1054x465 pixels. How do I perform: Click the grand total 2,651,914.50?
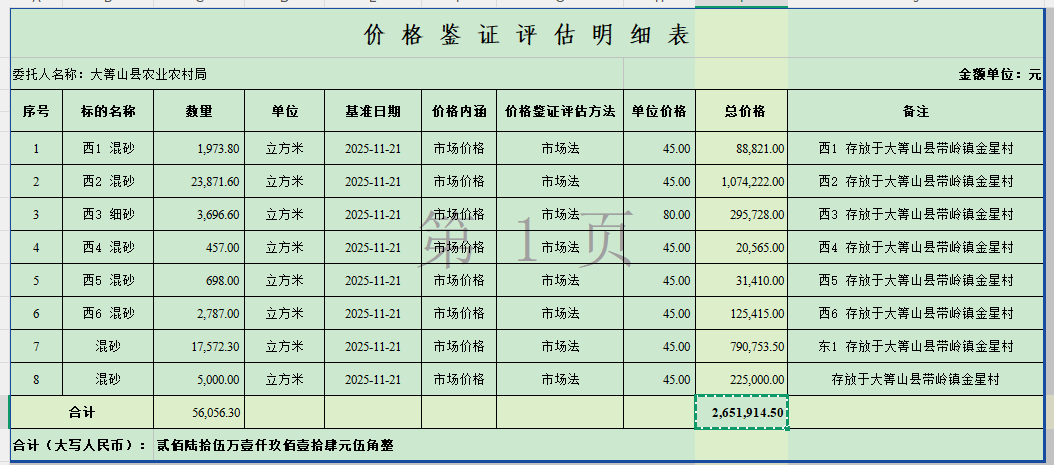click(741, 413)
